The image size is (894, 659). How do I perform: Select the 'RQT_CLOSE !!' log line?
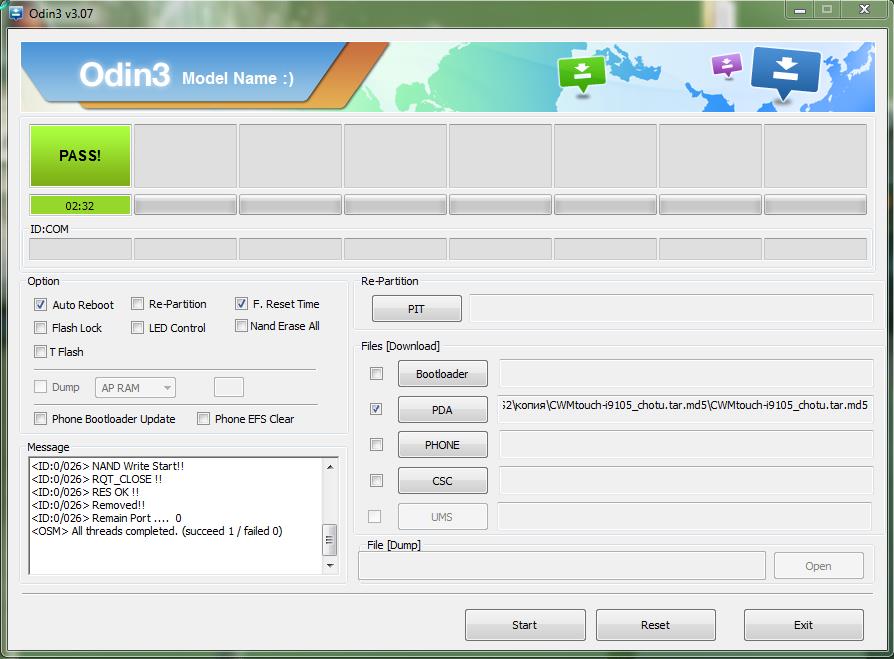(96, 479)
